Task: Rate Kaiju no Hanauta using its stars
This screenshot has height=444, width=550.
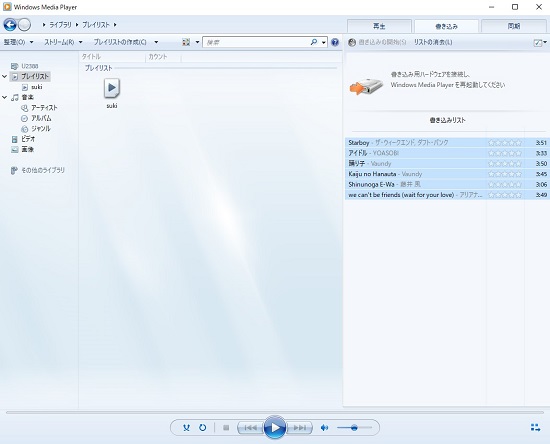Action: point(505,174)
